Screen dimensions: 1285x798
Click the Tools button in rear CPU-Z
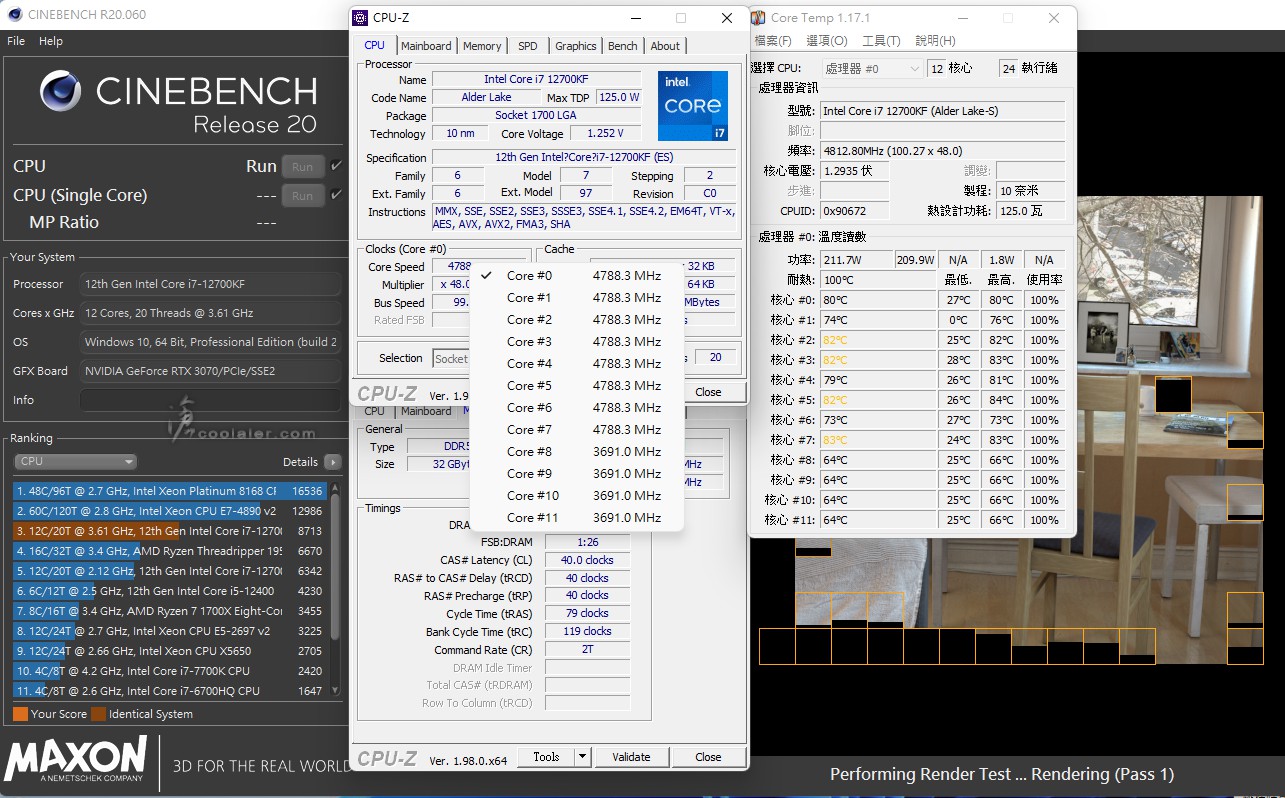click(x=547, y=757)
